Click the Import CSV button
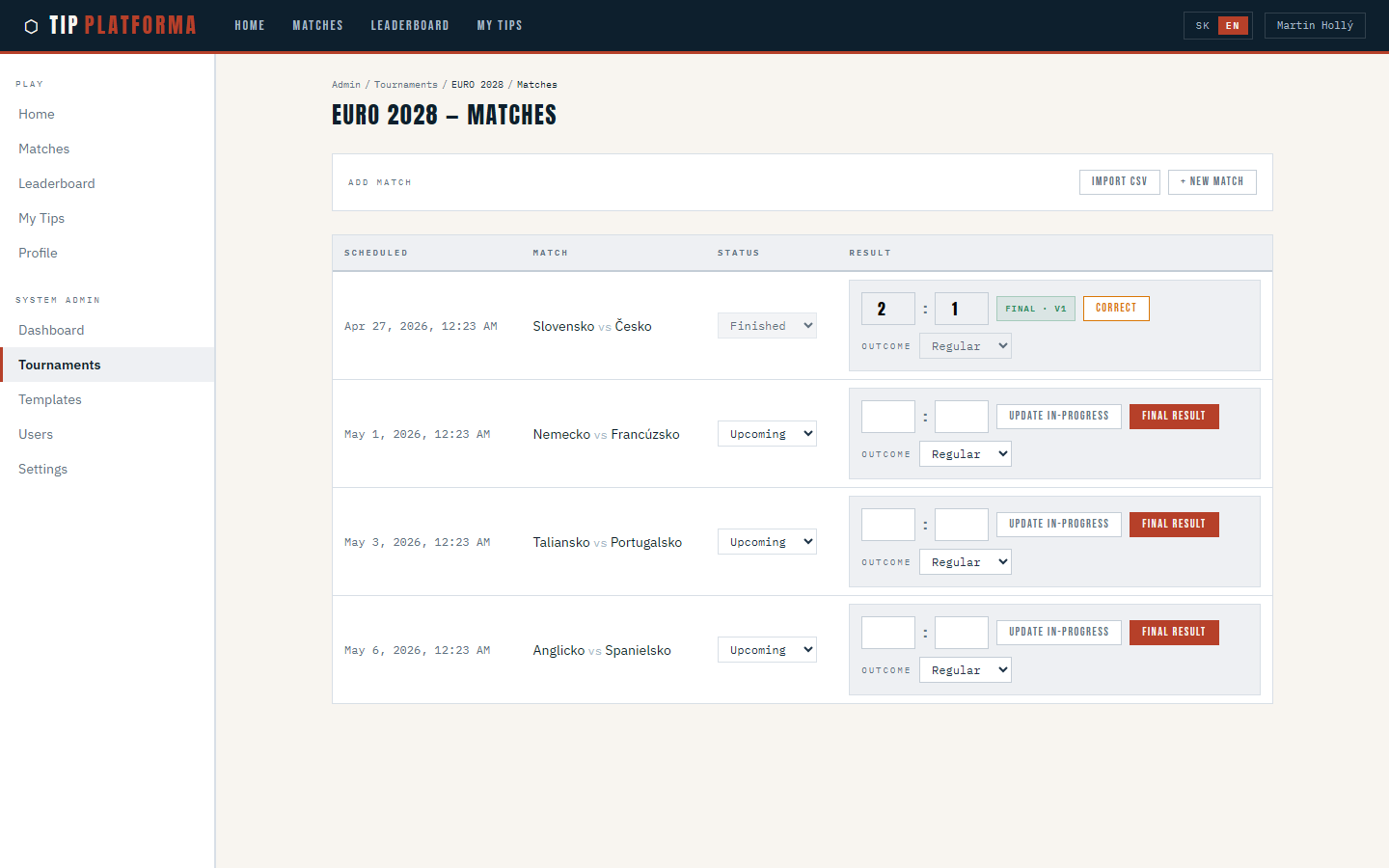Image resolution: width=1389 pixels, height=868 pixels. coord(1119,181)
